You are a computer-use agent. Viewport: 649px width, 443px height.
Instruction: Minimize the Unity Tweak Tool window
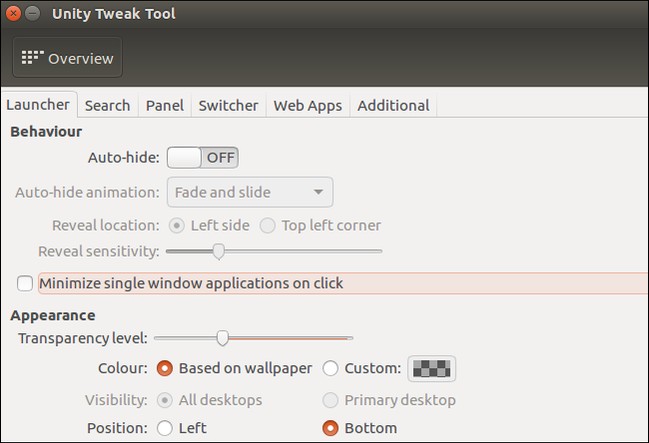pyautogui.click(x=32, y=14)
